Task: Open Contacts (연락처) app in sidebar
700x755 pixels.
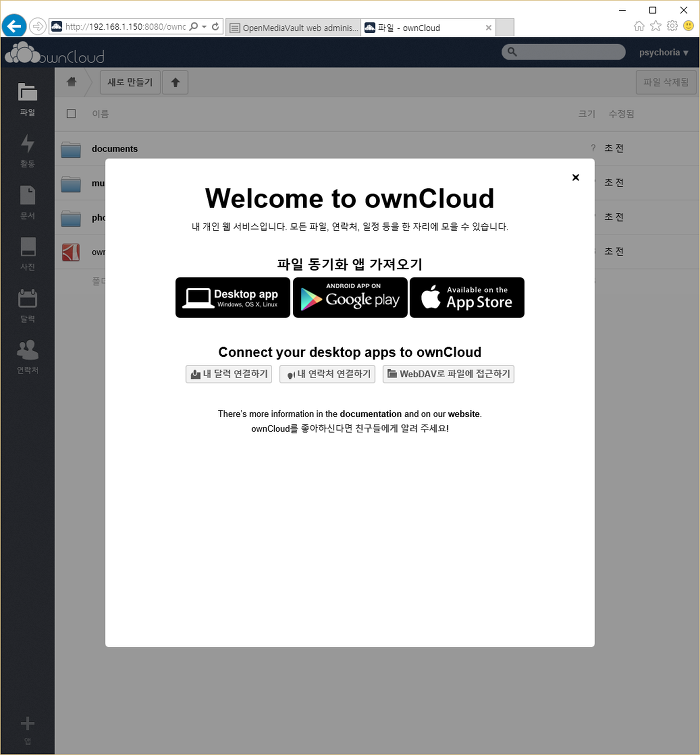Action: coord(27,357)
